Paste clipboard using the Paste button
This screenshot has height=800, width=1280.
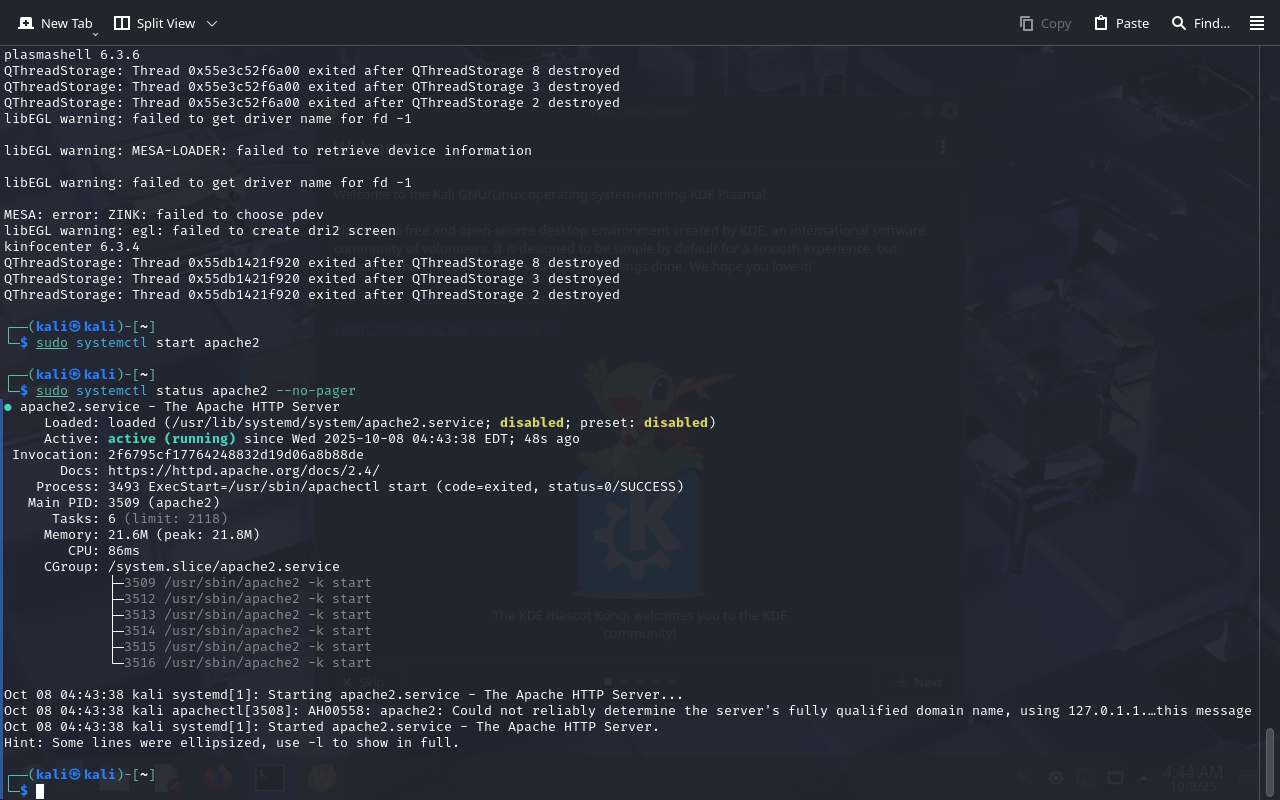(1121, 23)
